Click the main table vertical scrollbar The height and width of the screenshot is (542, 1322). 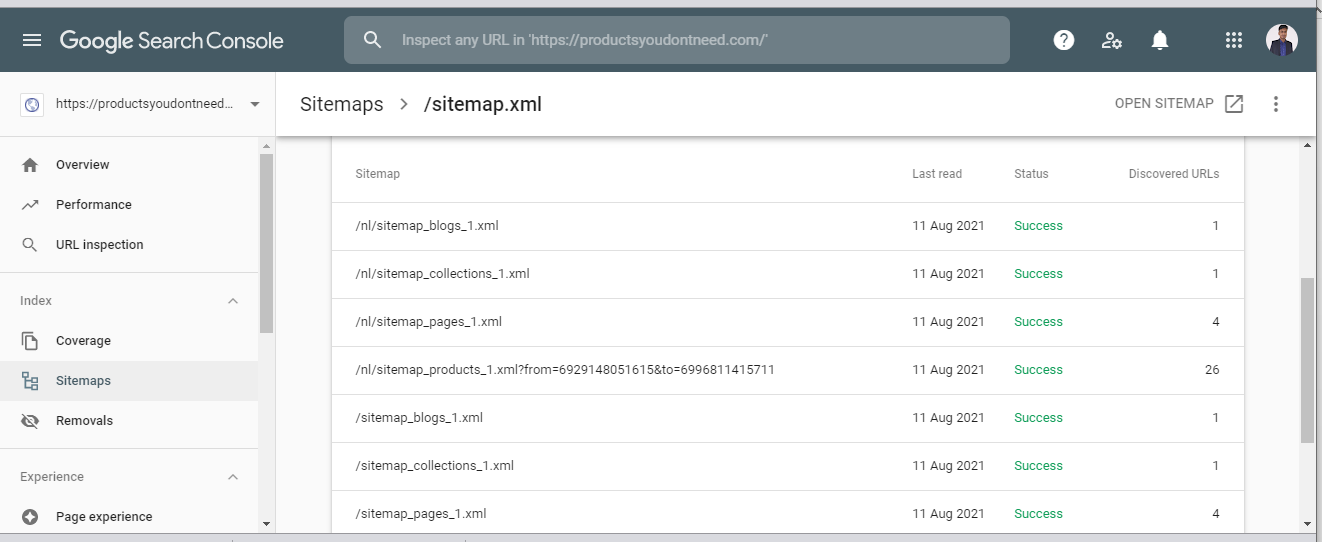pyautogui.click(x=1307, y=360)
